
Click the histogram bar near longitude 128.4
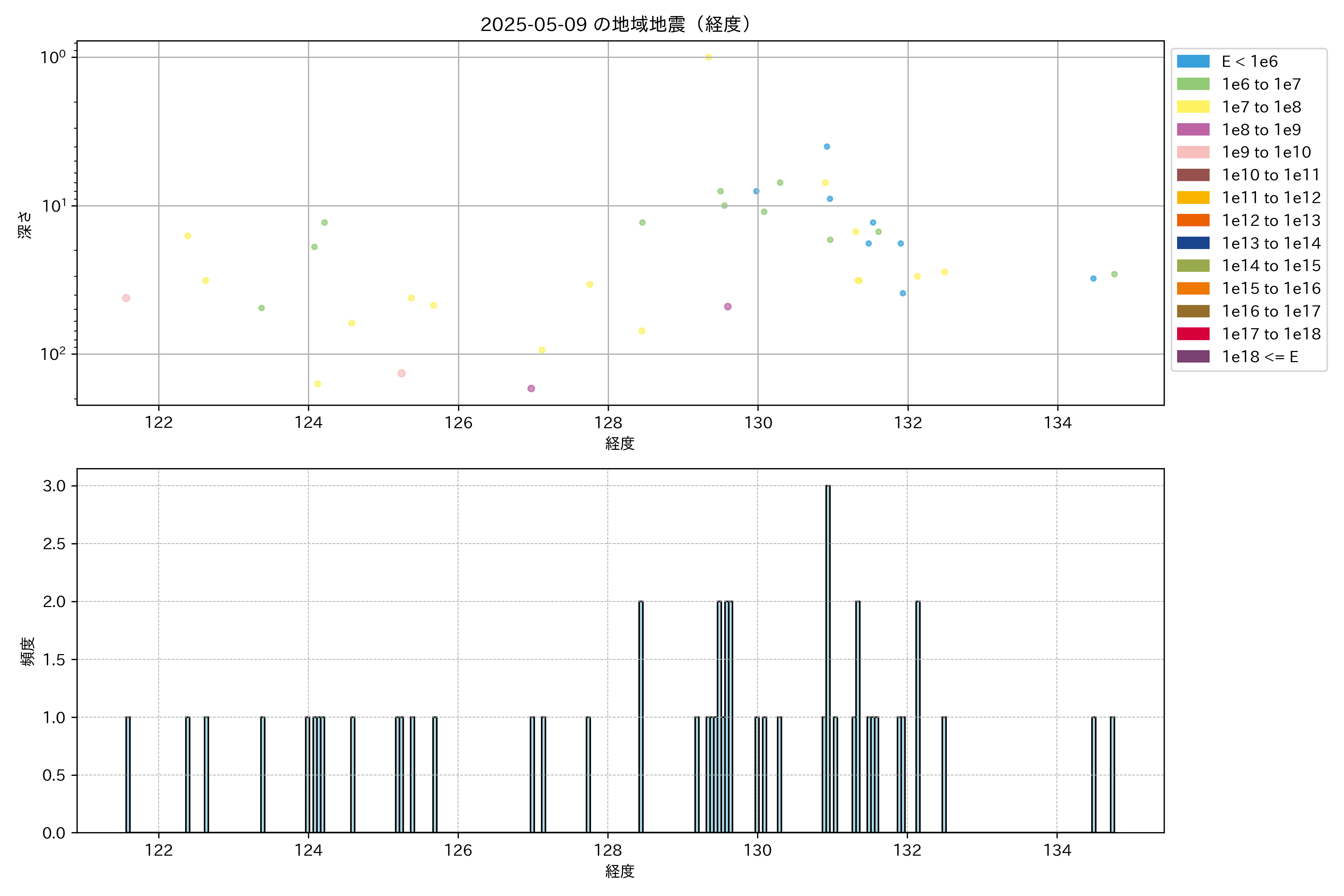click(x=641, y=717)
